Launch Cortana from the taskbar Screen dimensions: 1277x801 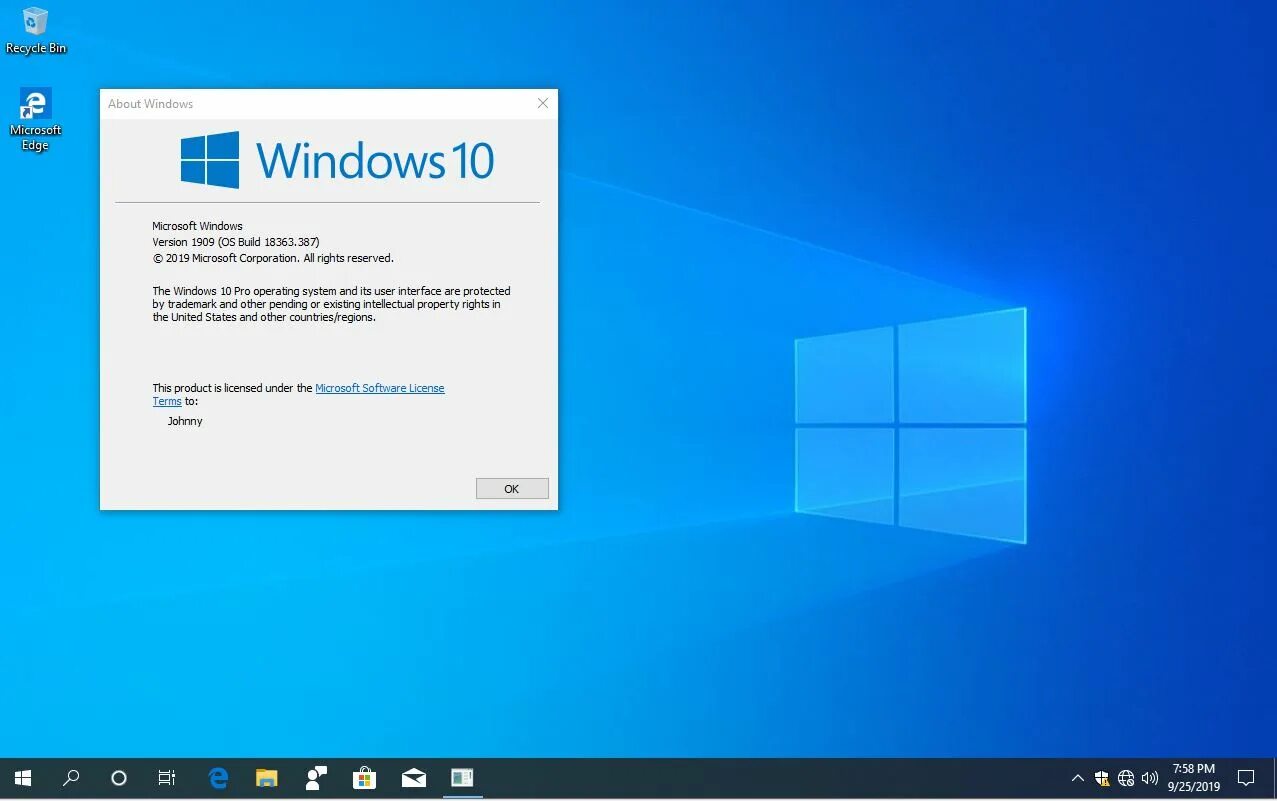pyautogui.click(x=119, y=778)
